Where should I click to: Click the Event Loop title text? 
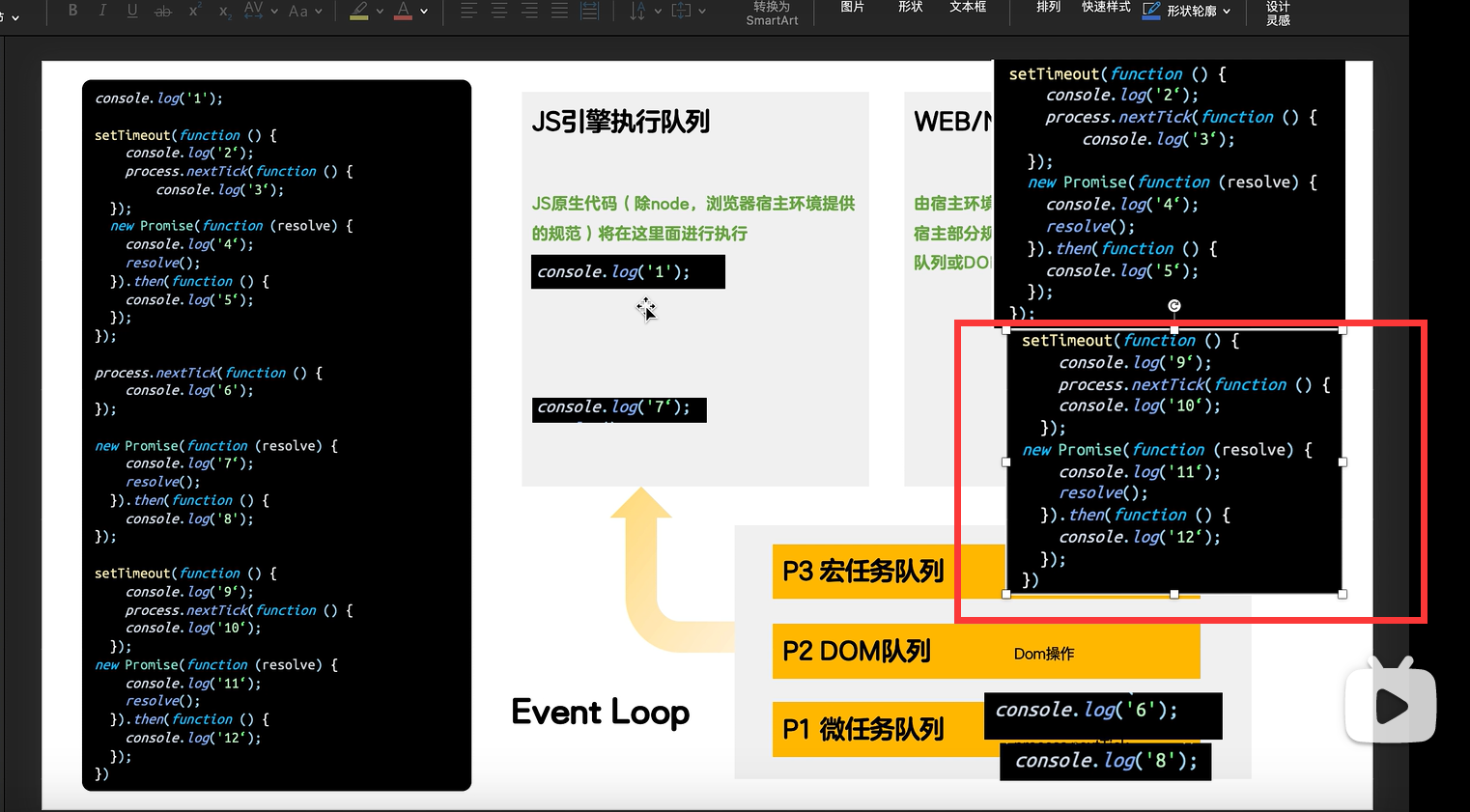[x=601, y=713]
